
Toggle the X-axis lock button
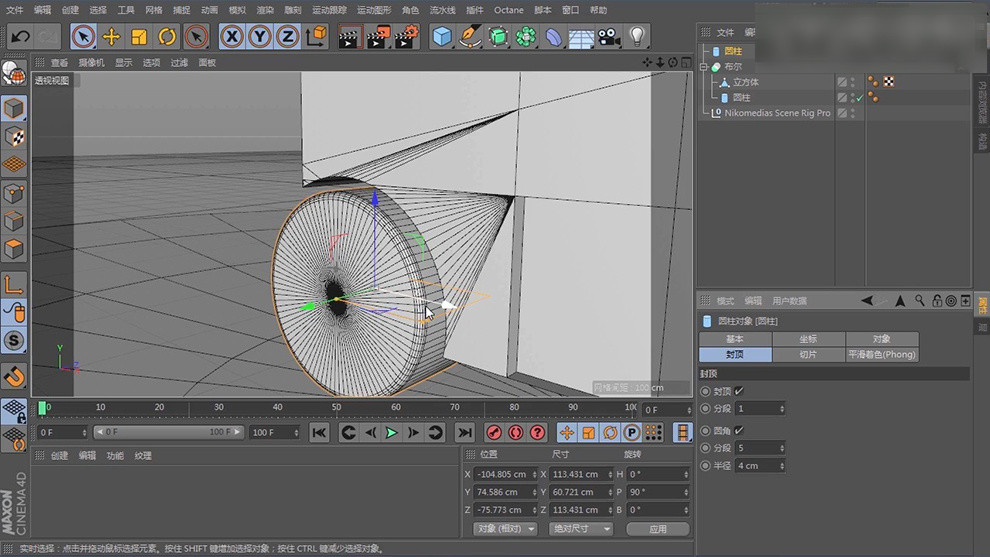[232, 37]
